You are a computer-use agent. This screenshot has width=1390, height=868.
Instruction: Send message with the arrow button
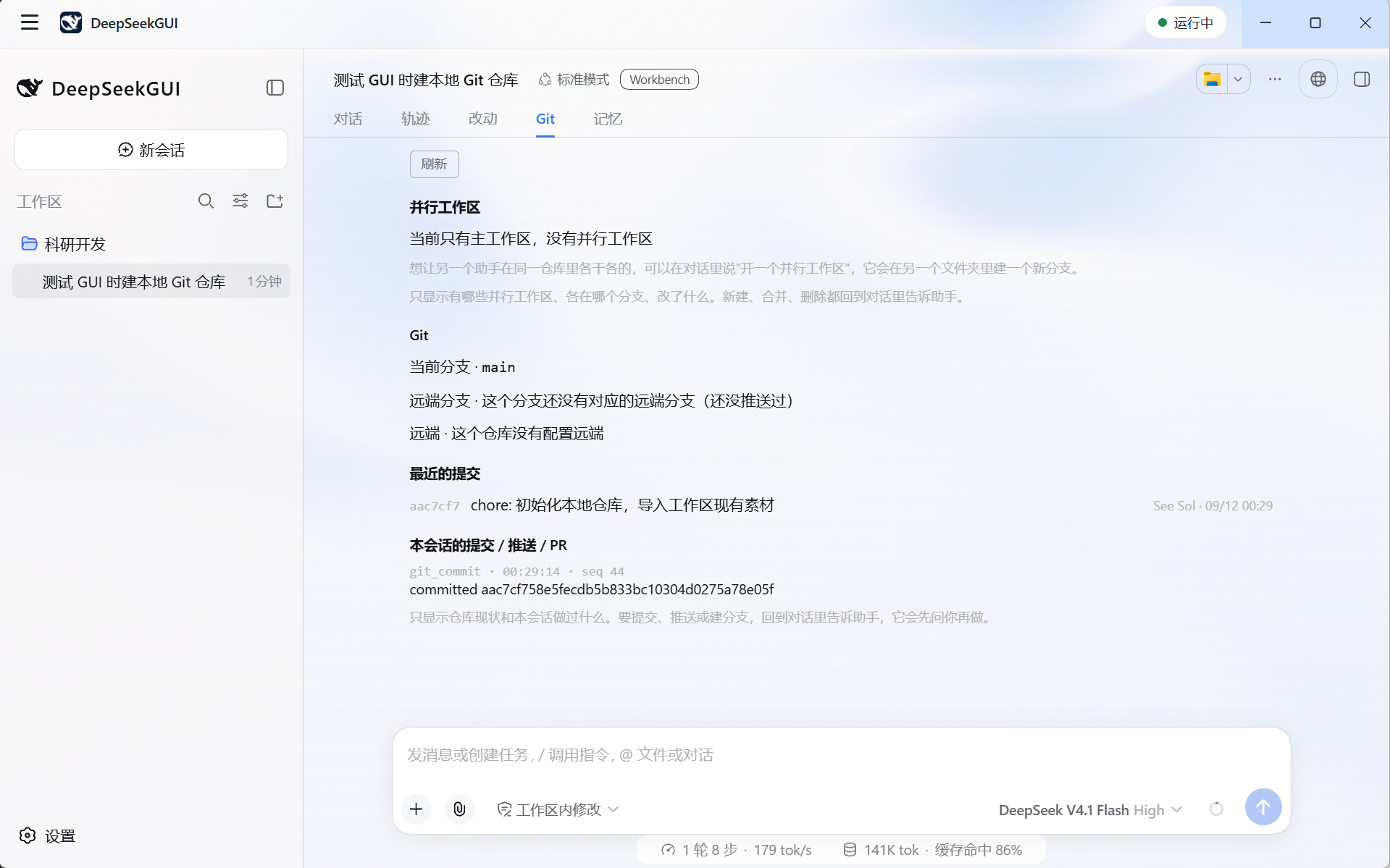(1263, 807)
